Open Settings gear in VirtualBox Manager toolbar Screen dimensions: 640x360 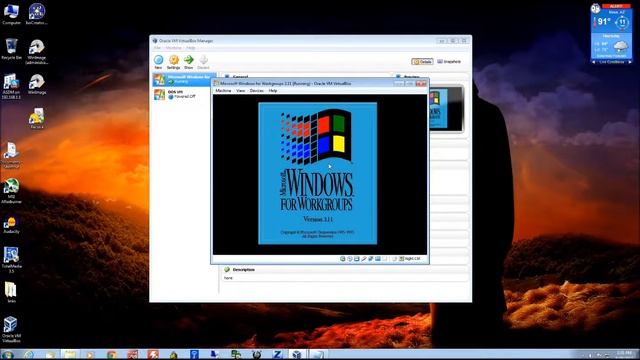tap(173, 62)
